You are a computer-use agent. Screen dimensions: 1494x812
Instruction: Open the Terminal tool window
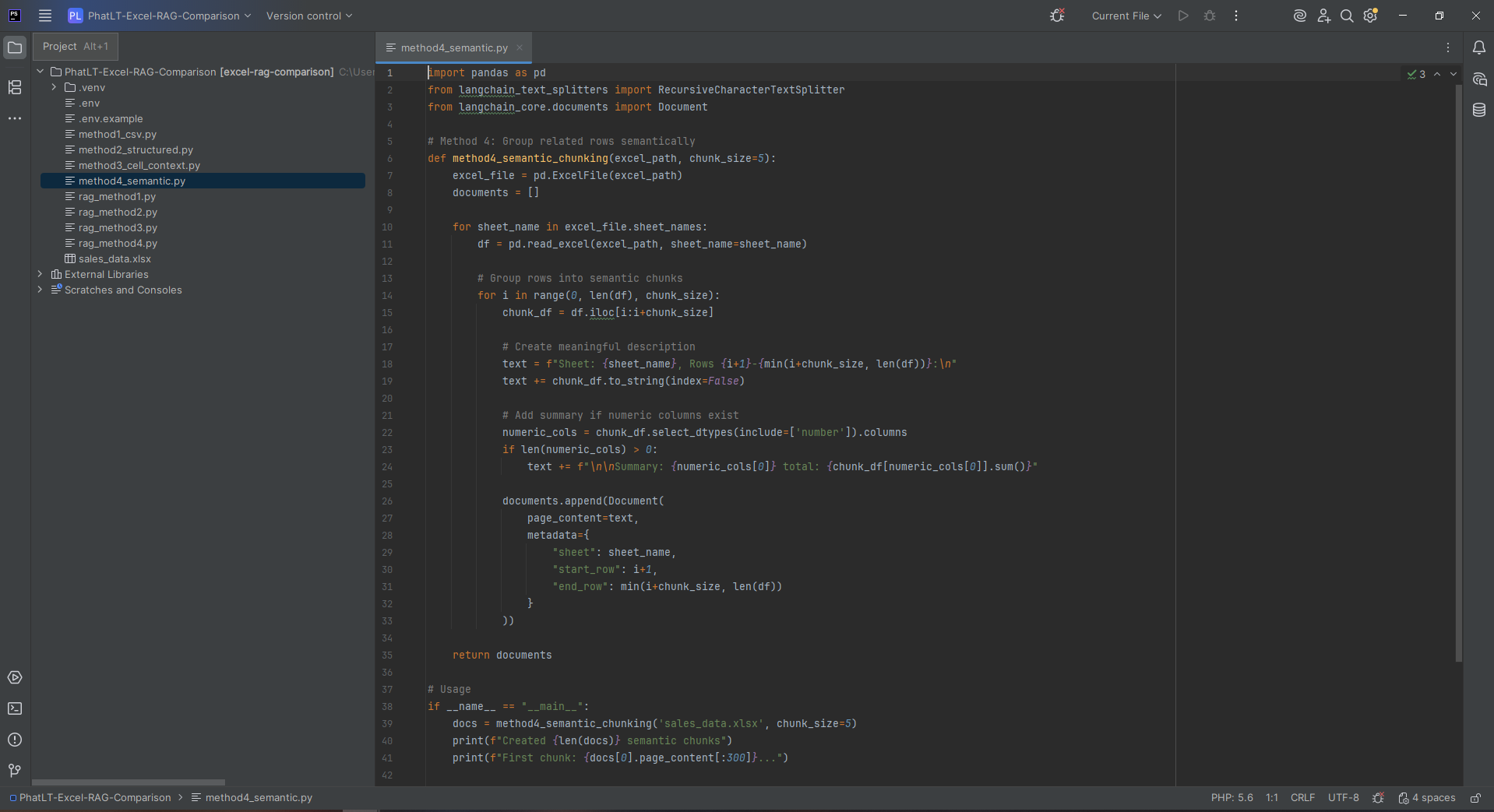point(15,708)
